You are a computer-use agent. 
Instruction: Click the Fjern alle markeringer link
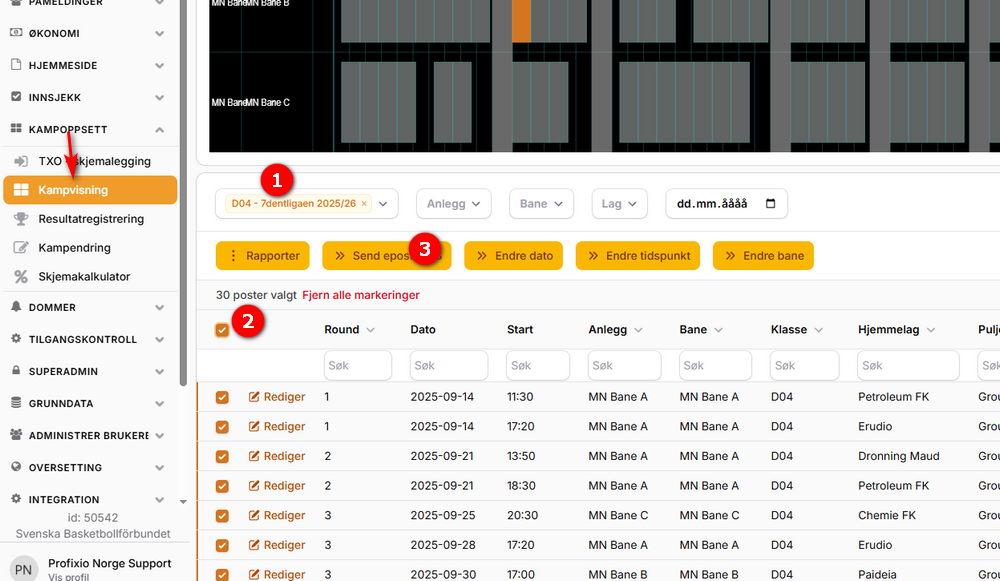click(361, 295)
